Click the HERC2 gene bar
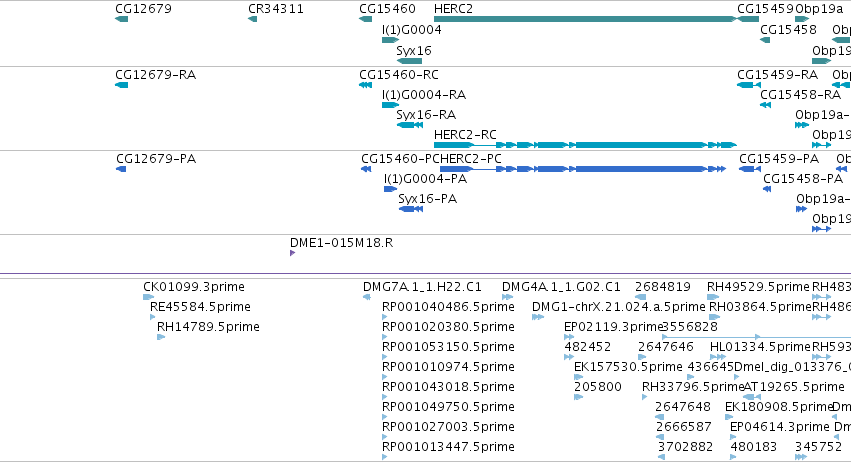The image size is (851, 462). [x=585, y=19]
